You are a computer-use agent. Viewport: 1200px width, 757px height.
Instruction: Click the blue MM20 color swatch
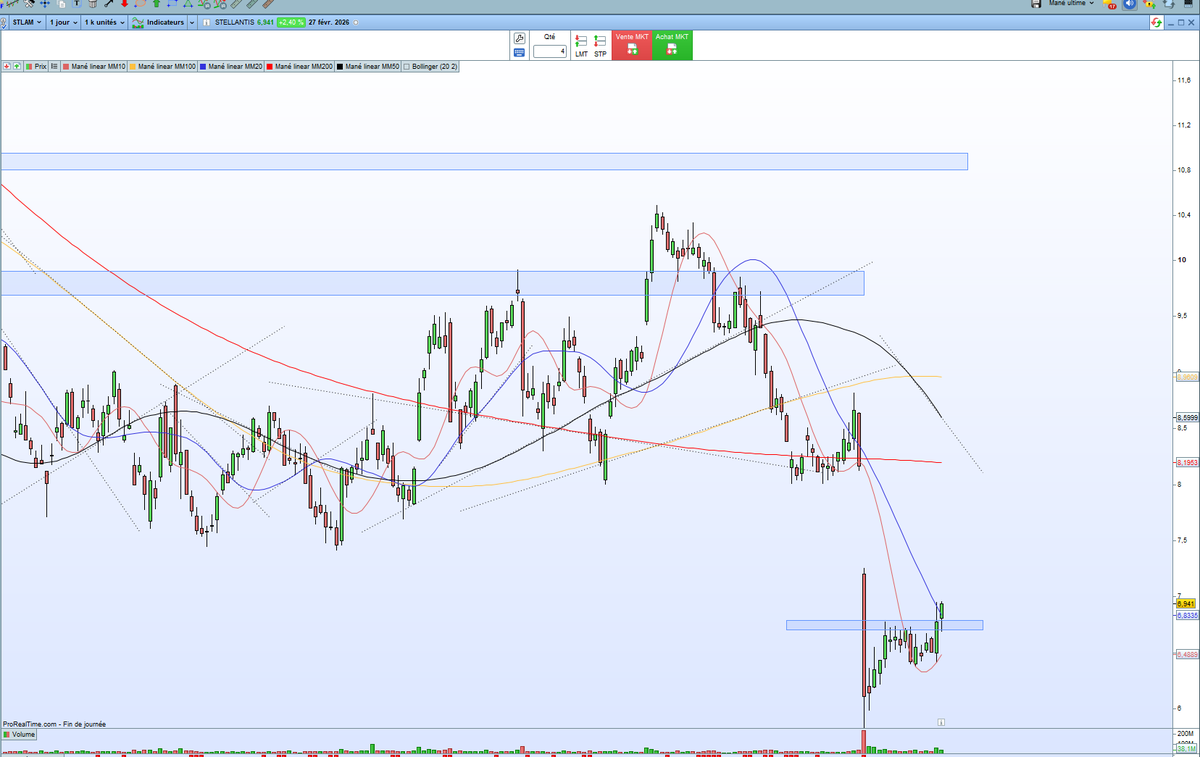(203, 66)
